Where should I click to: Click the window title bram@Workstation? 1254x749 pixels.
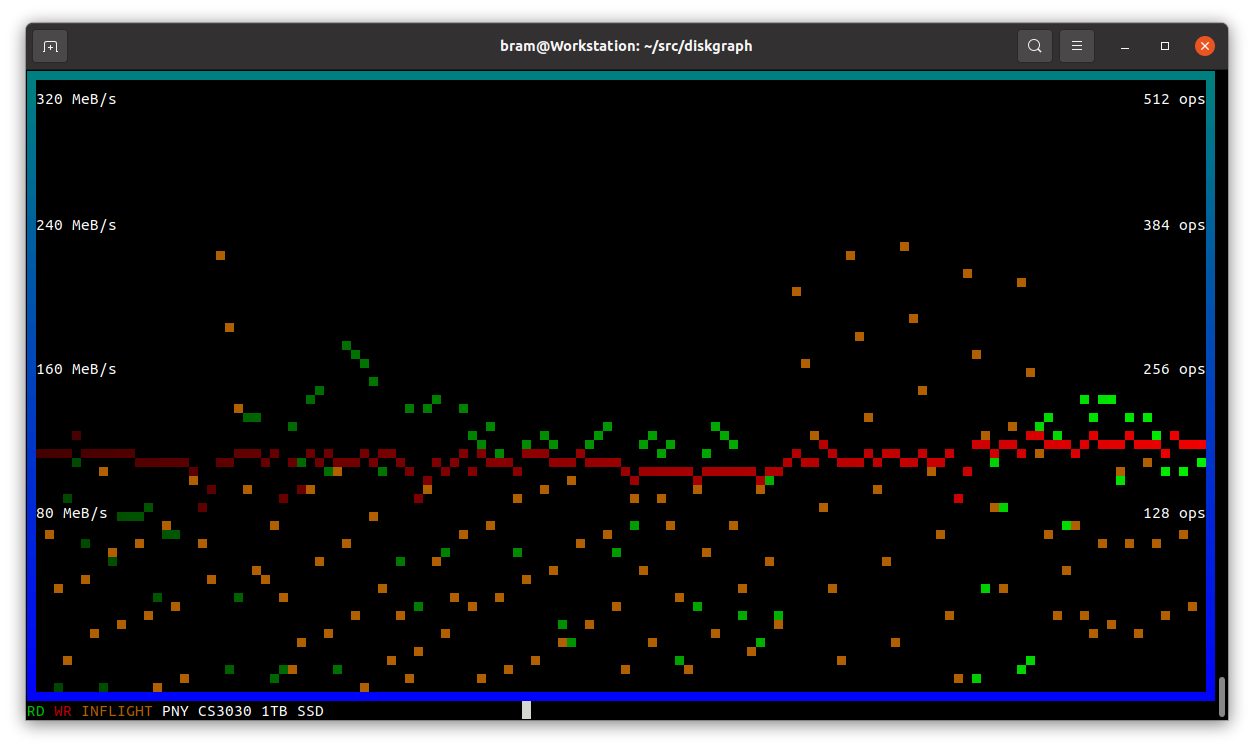626,46
